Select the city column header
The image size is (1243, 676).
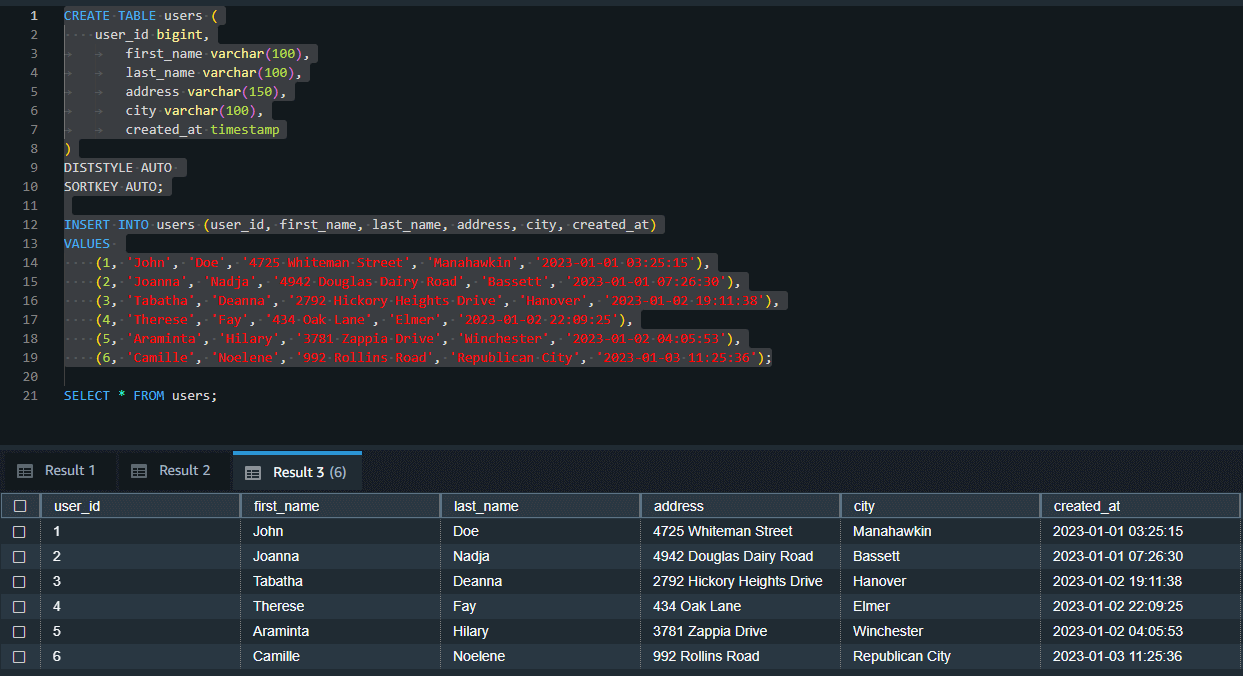[x=864, y=506]
